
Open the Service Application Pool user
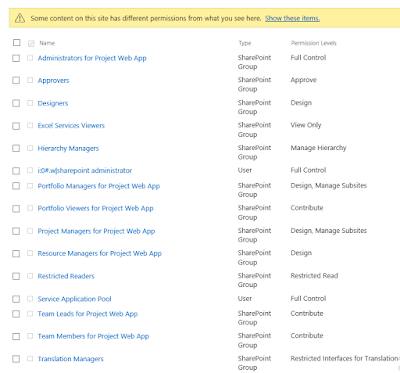(74, 299)
